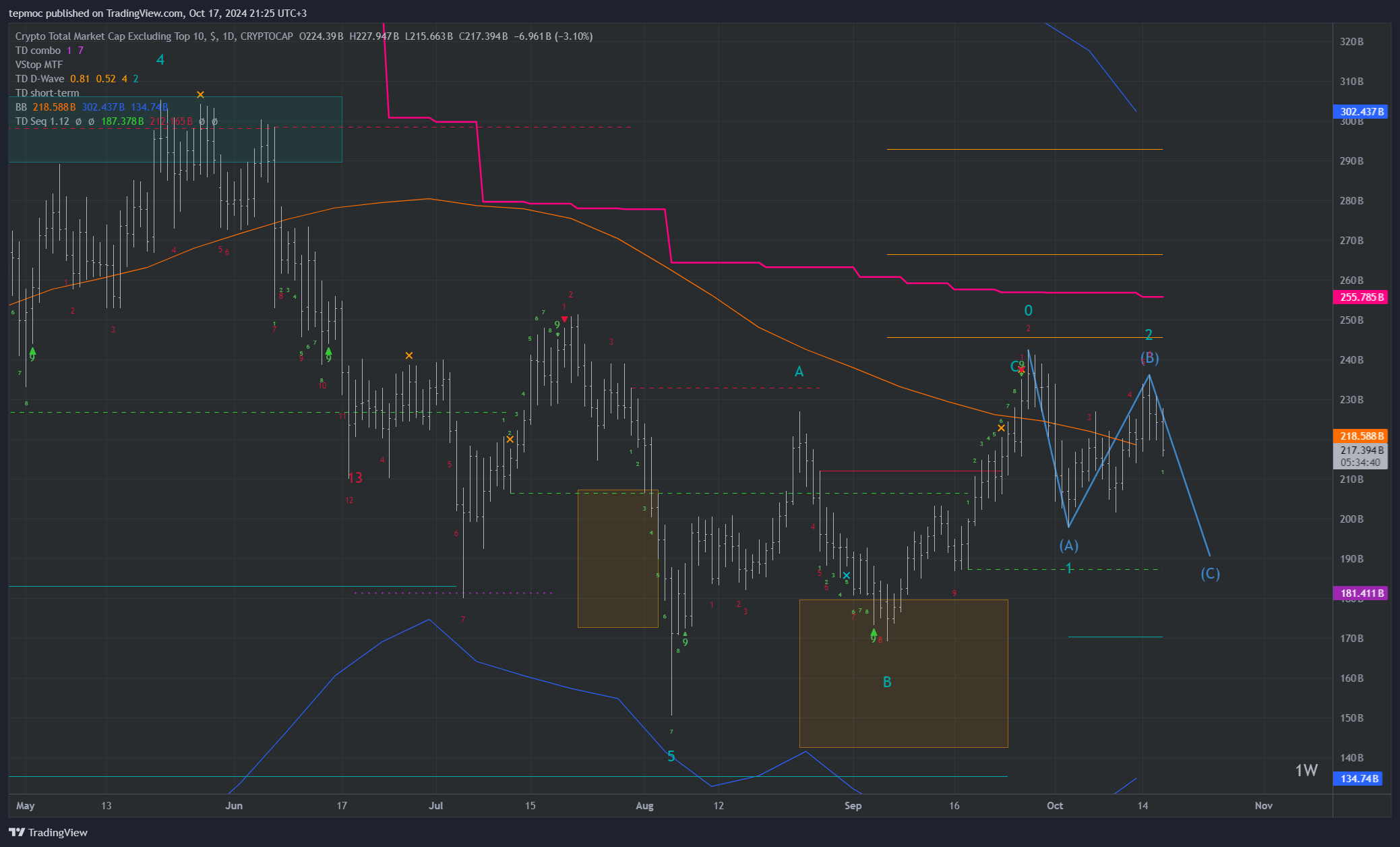Click the TD short-term indicator legend

[x=47, y=93]
